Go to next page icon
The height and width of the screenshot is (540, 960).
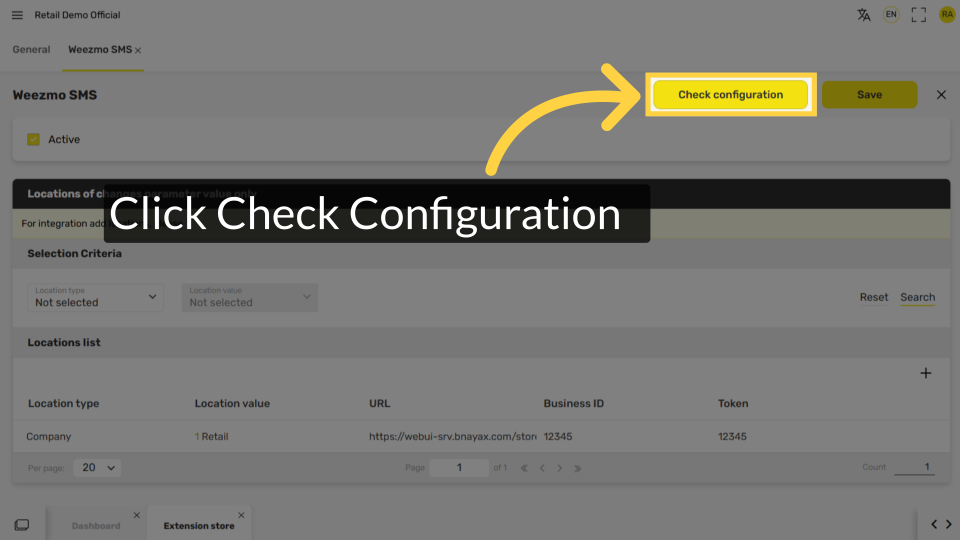[x=560, y=468]
